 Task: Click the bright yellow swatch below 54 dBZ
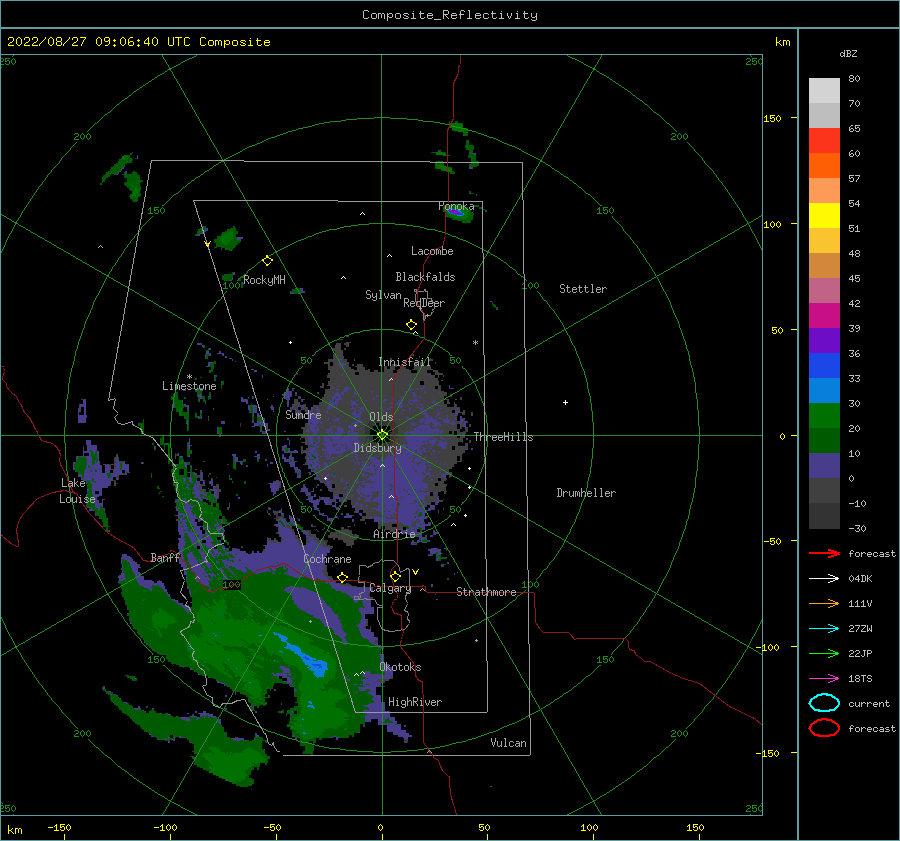(824, 215)
